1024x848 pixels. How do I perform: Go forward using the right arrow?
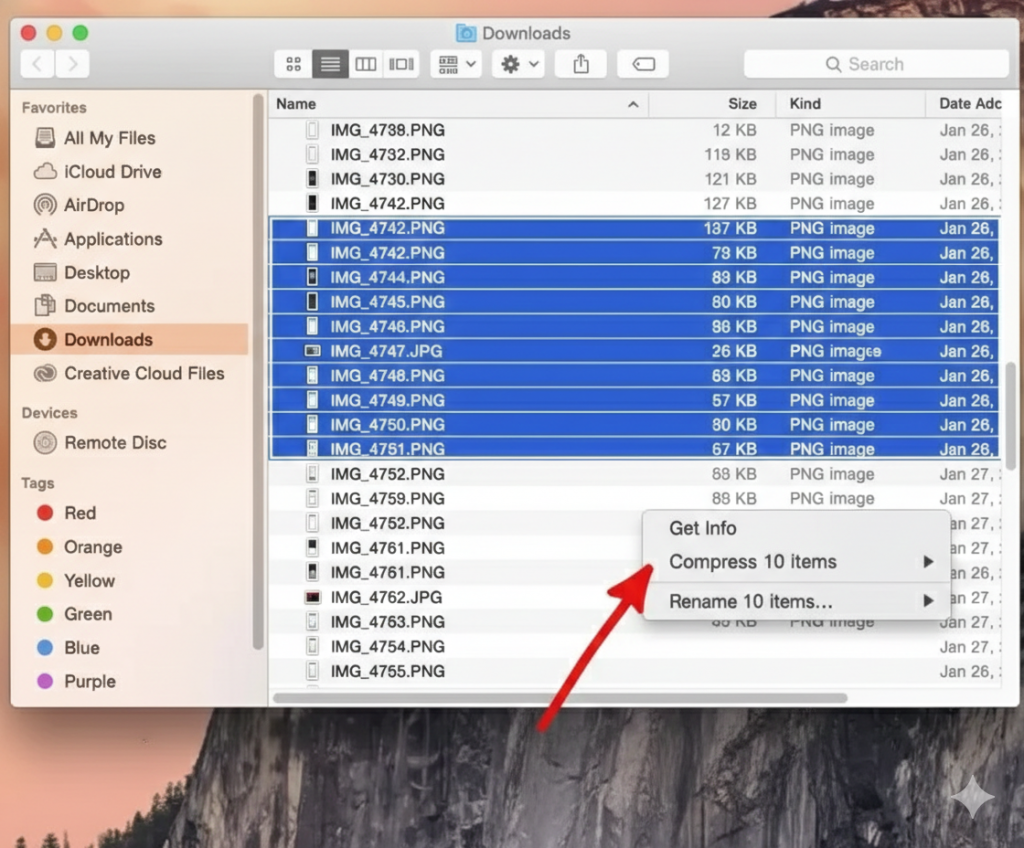pyautogui.click(x=72, y=64)
